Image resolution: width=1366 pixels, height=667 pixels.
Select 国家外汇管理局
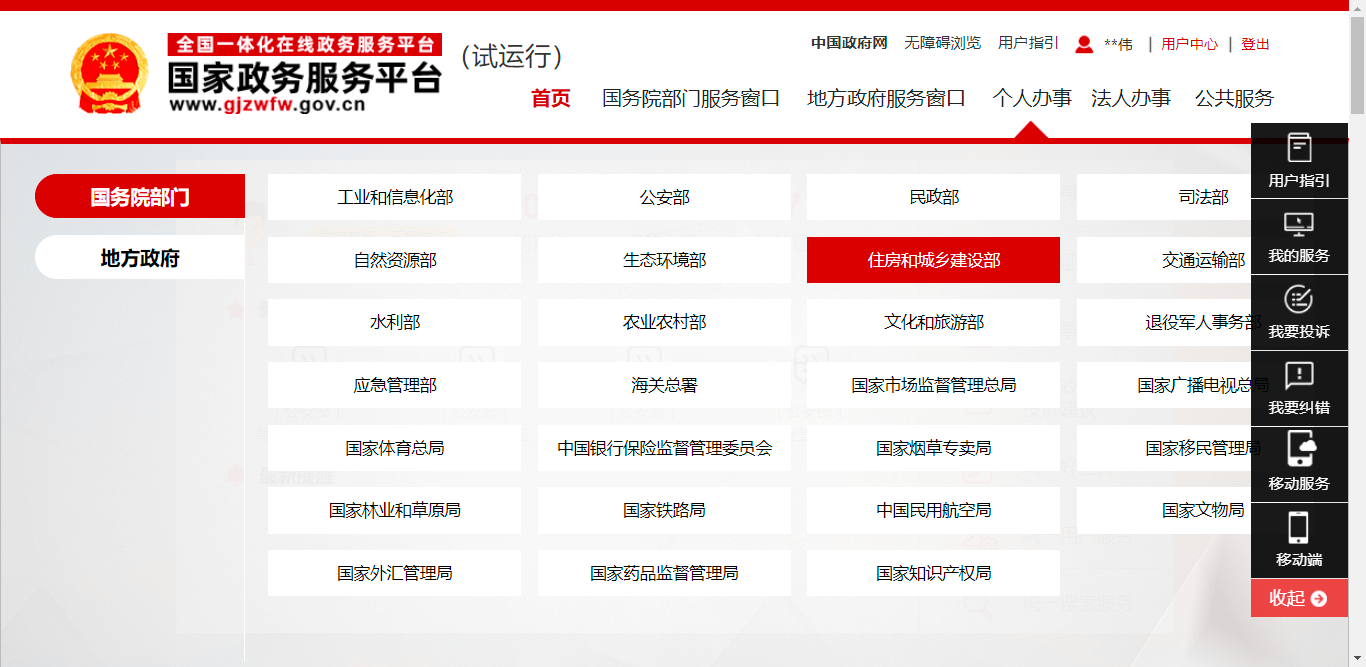tap(394, 573)
